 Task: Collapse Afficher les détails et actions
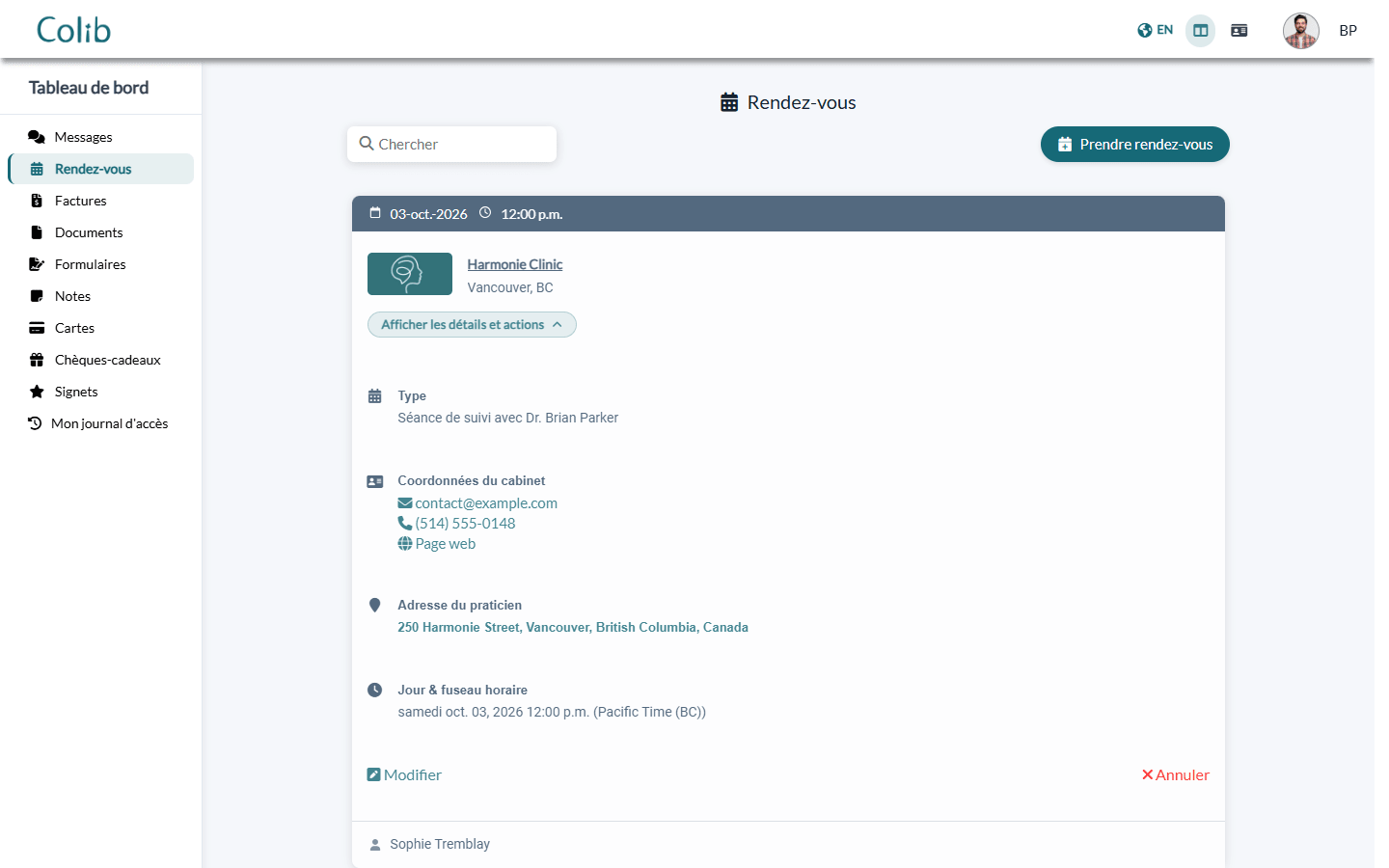(472, 325)
